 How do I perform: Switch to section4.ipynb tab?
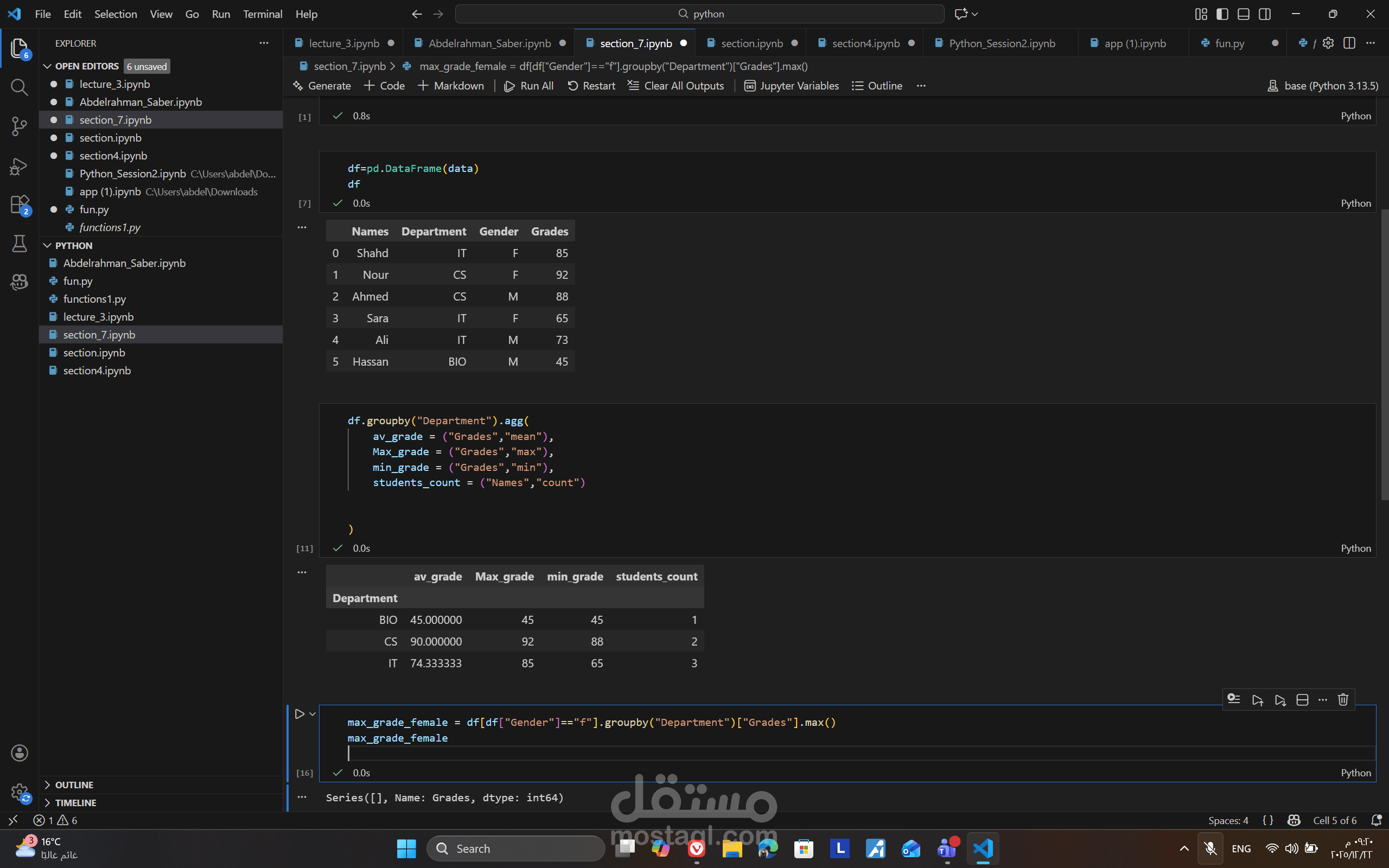(x=865, y=43)
